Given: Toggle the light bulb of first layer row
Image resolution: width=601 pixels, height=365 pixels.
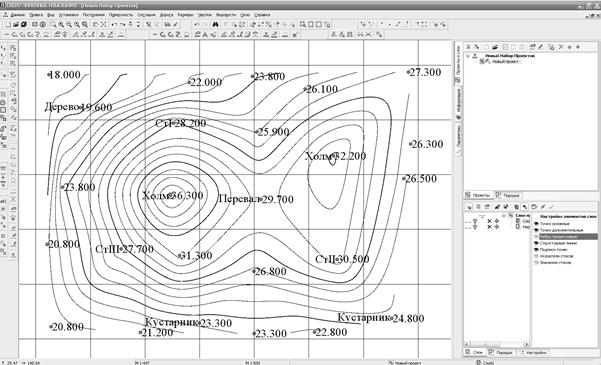Looking at the screenshot, I should 475,221.
